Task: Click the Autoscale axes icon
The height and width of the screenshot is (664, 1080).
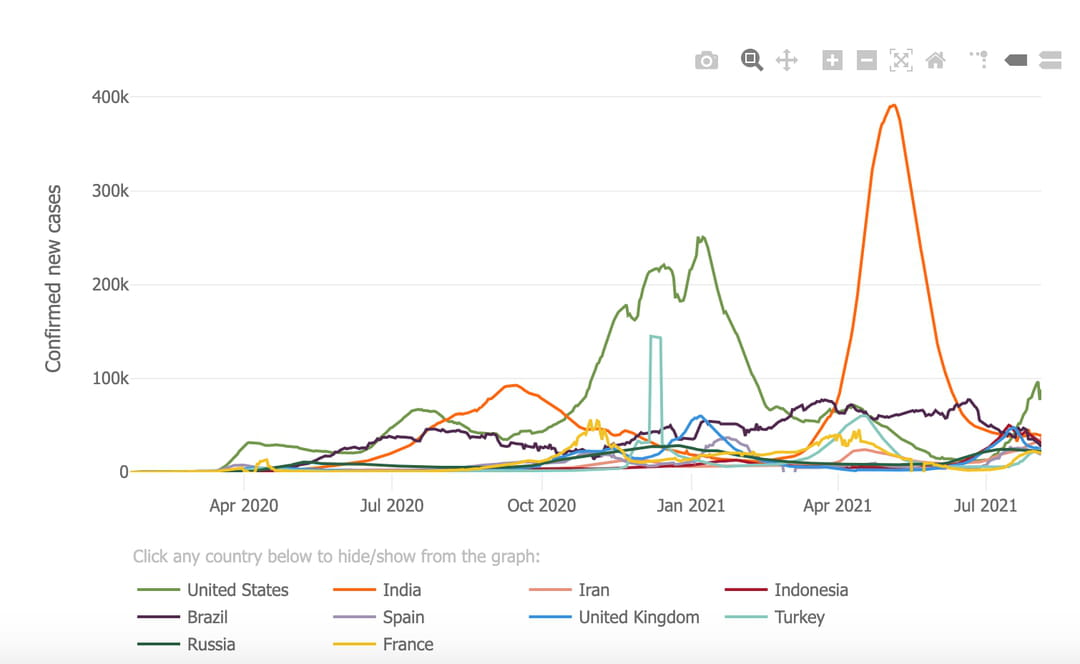Action: tap(901, 60)
